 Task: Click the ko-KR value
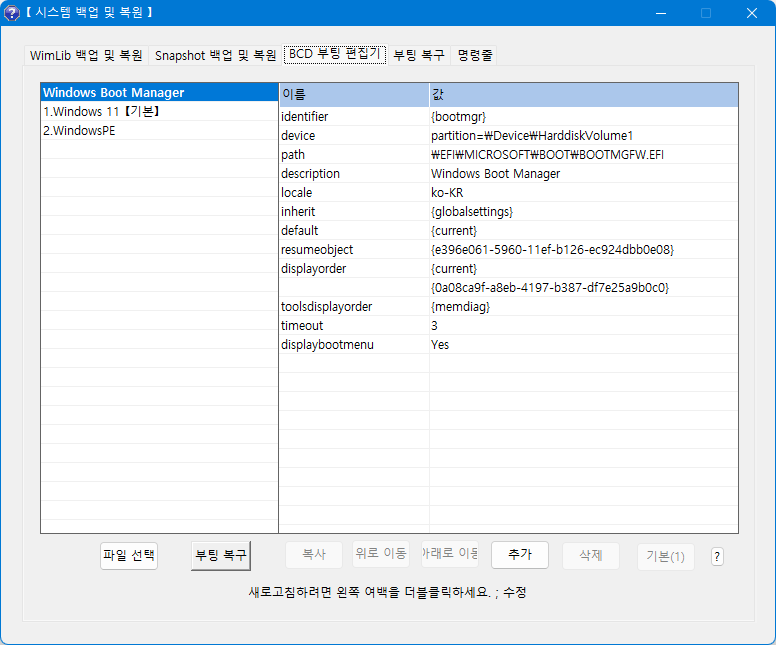447,193
